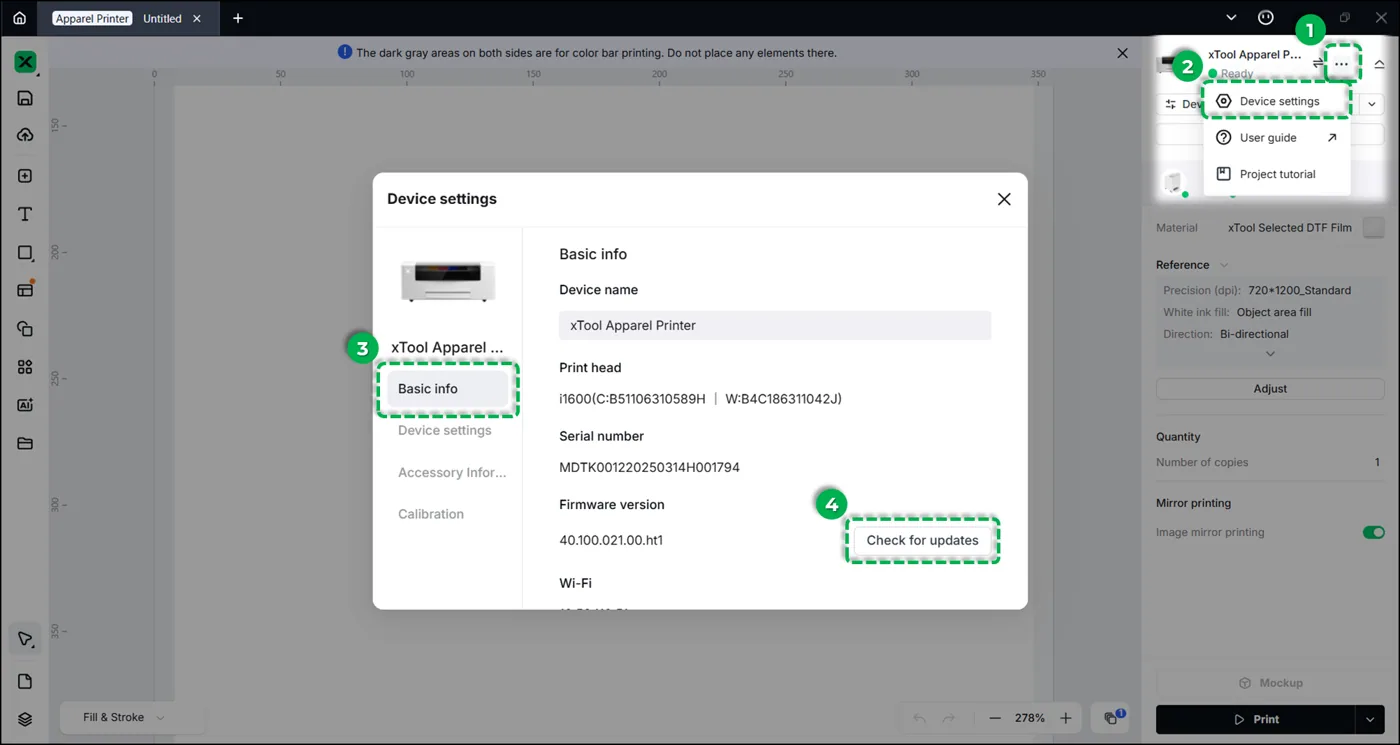Click the redo arrow
1400x745 pixels.
949,718
